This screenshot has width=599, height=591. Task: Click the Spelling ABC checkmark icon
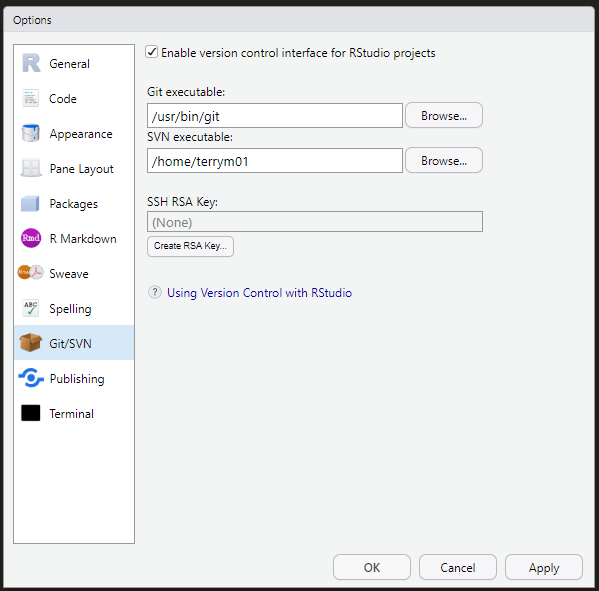(31, 308)
